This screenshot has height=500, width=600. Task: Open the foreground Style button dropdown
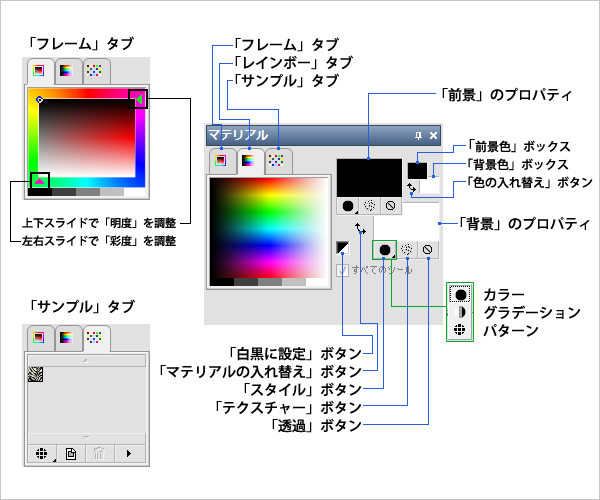click(x=348, y=206)
